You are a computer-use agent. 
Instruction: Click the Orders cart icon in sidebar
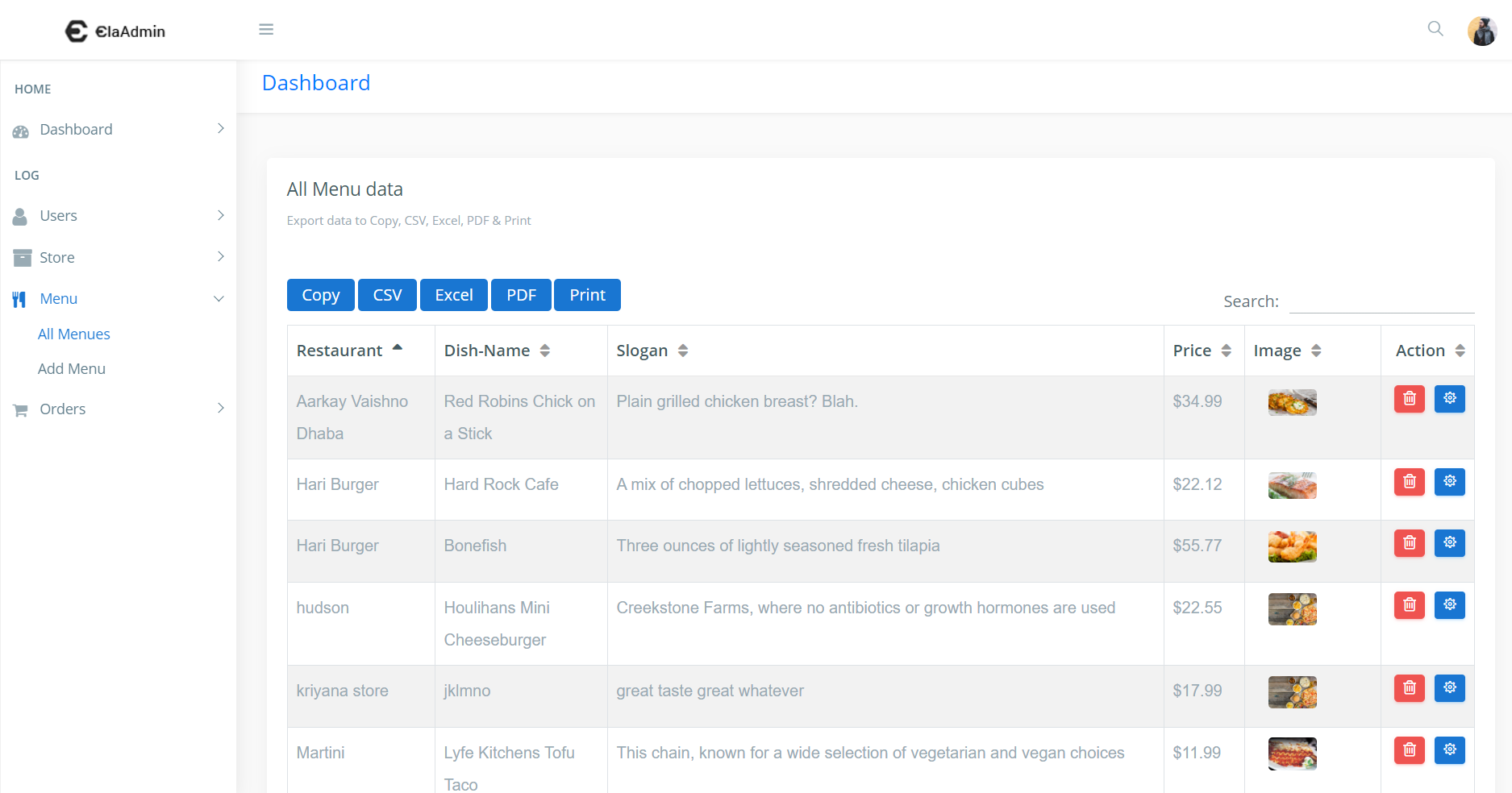pyautogui.click(x=21, y=410)
